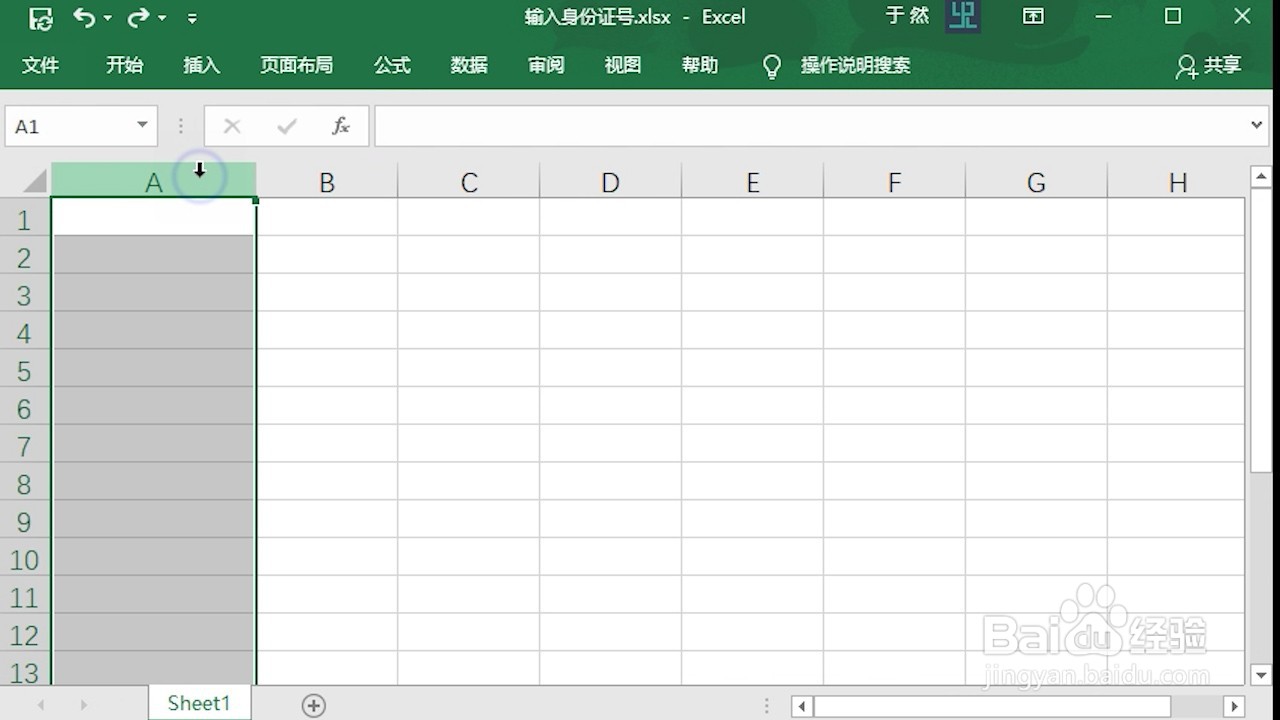The width and height of the screenshot is (1280, 720).
Task: Open the 文件 menu
Action: (41, 66)
